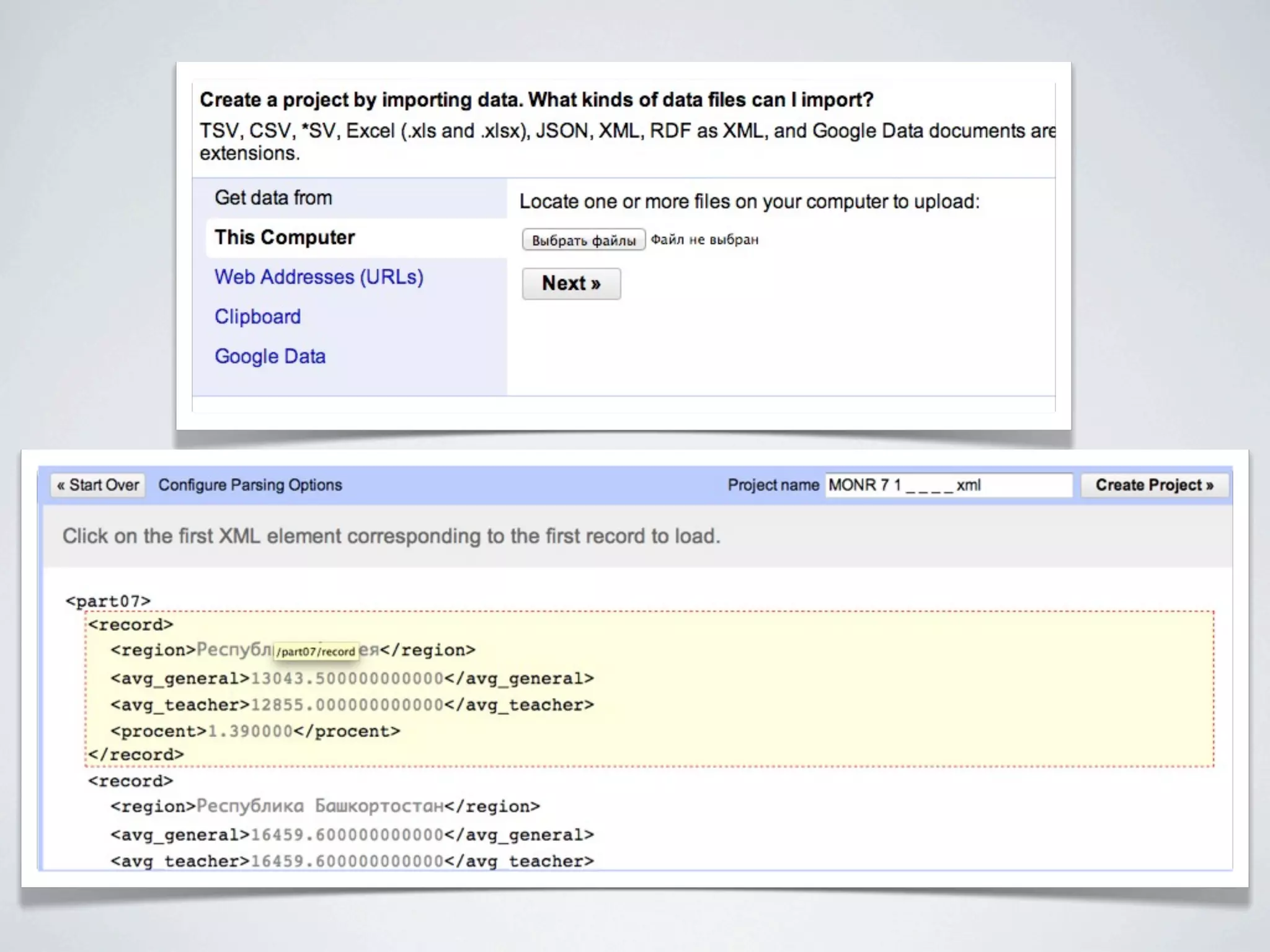Click the Выбрать файлы file chooser button
The width and height of the screenshot is (1270, 952).
pos(584,240)
